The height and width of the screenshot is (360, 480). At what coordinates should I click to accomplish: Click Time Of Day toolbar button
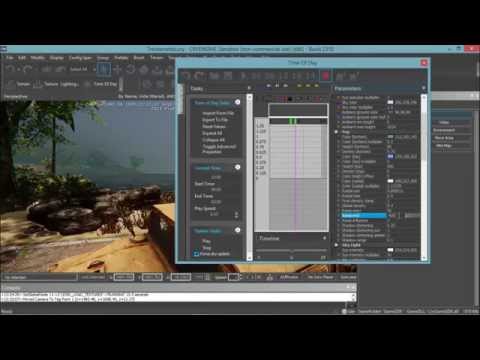point(101,84)
